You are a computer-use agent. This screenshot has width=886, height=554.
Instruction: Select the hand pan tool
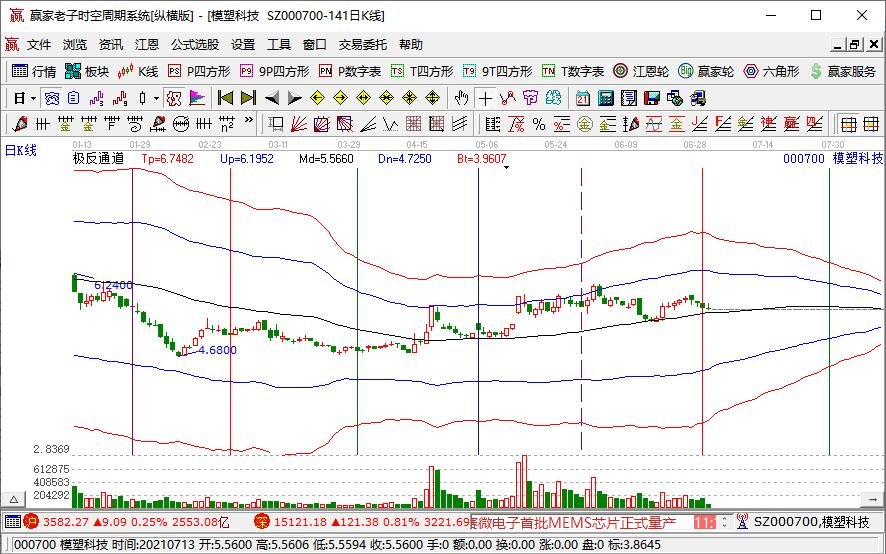462,98
